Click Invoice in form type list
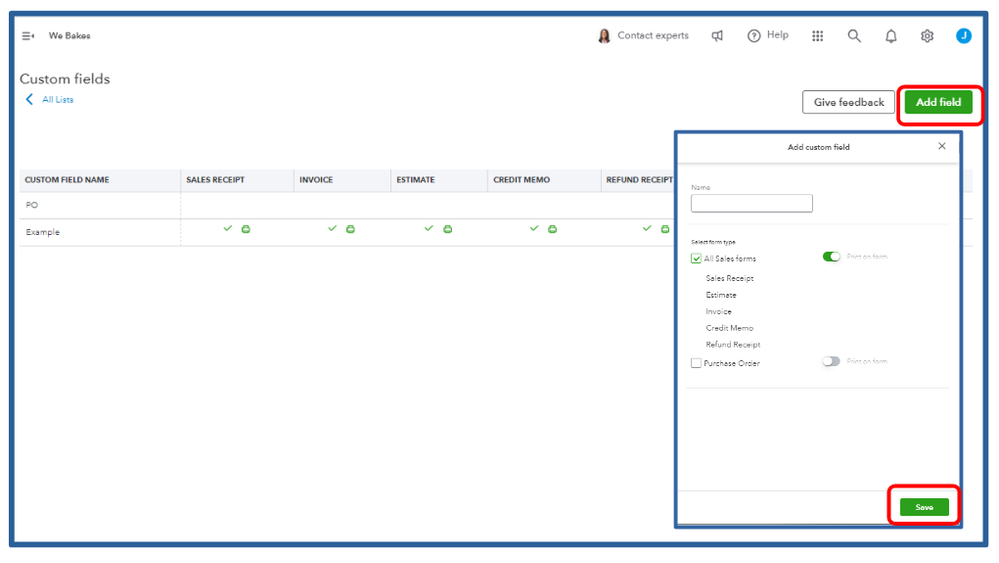This screenshot has width=999, height=563. tap(718, 311)
